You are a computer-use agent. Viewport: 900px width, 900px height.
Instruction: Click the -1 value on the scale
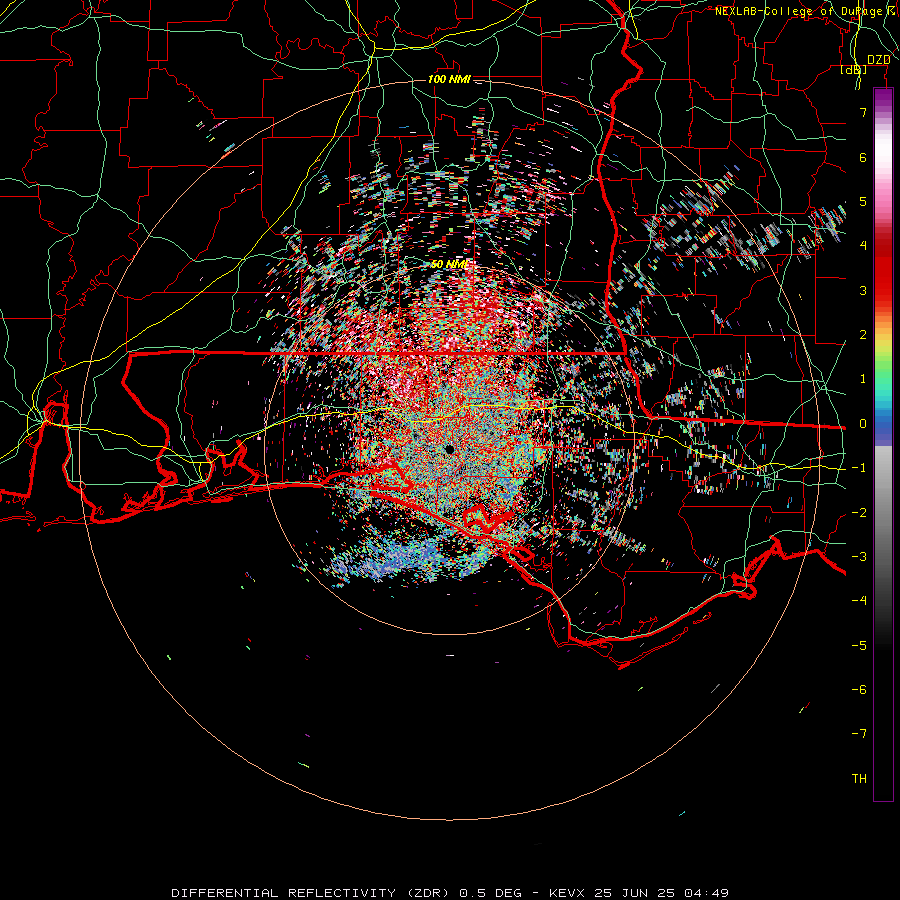pyautogui.click(x=859, y=468)
